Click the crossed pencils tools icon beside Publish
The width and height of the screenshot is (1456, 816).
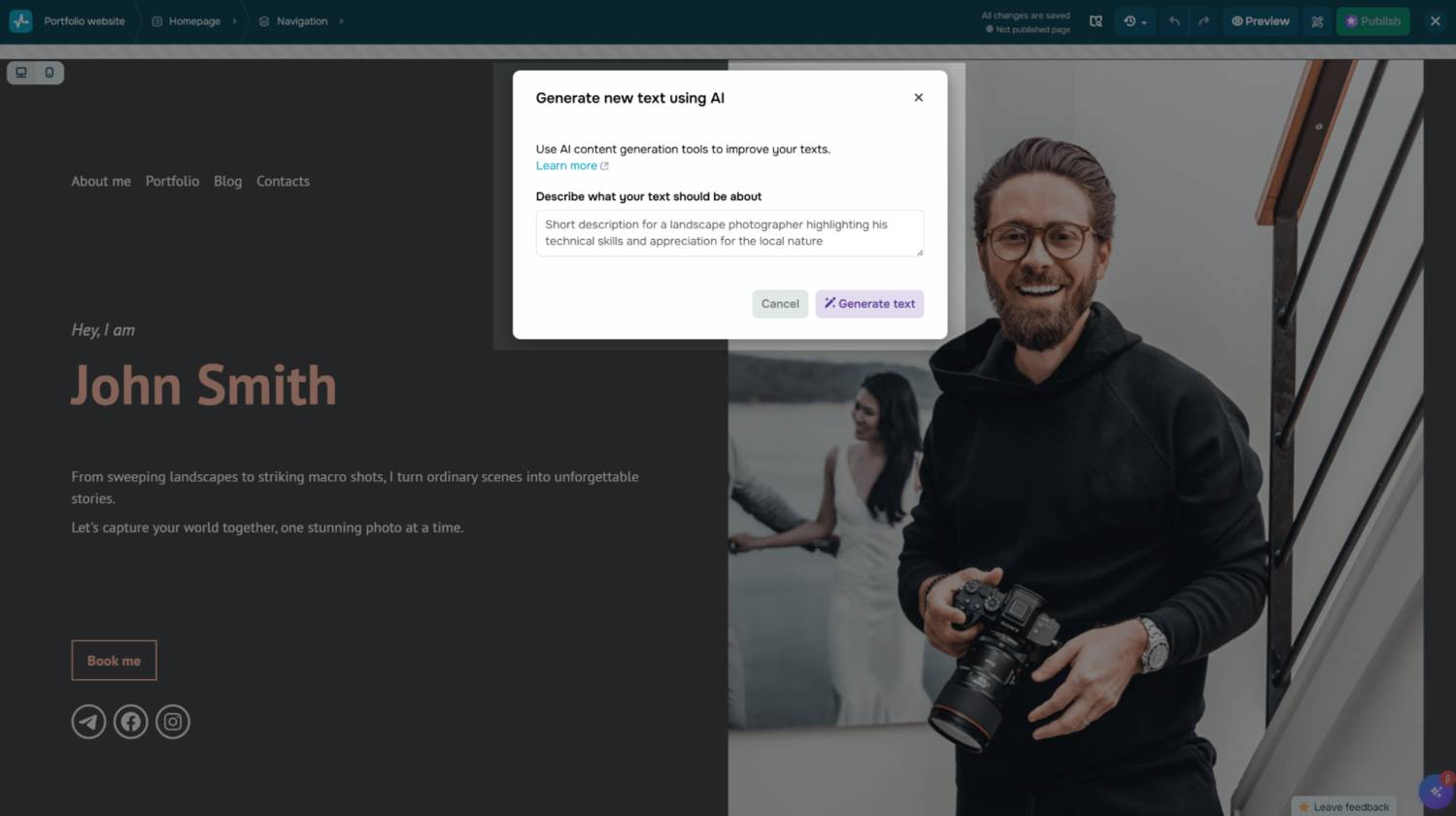[1317, 20]
